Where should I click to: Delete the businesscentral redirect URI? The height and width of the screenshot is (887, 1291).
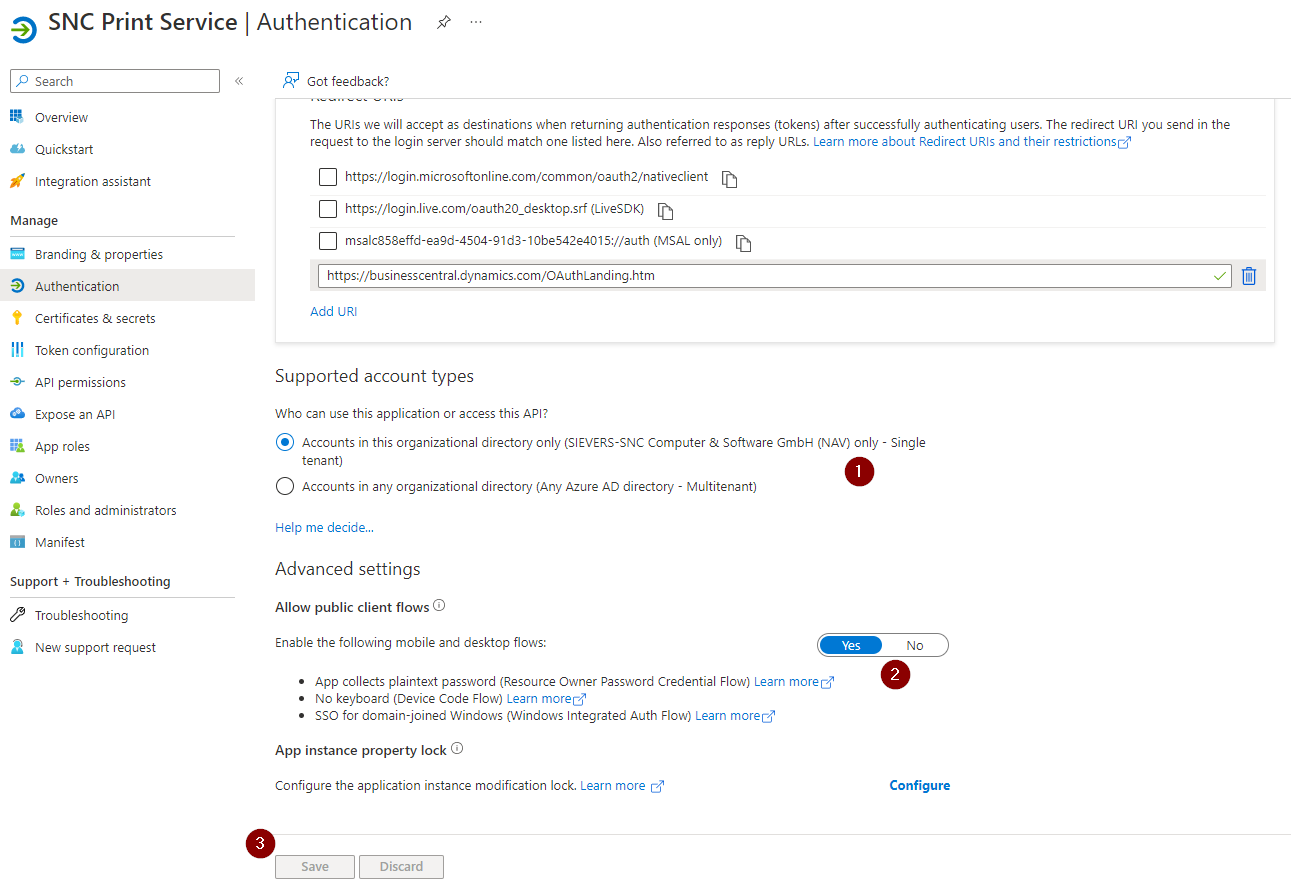(x=1248, y=276)
